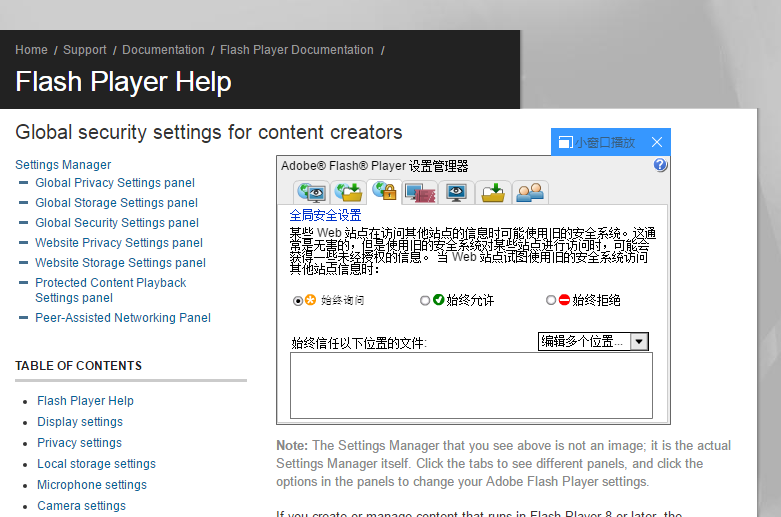
Task: Open Peer-Assisted Networking Panel link
Action: (x=123, y=318)
